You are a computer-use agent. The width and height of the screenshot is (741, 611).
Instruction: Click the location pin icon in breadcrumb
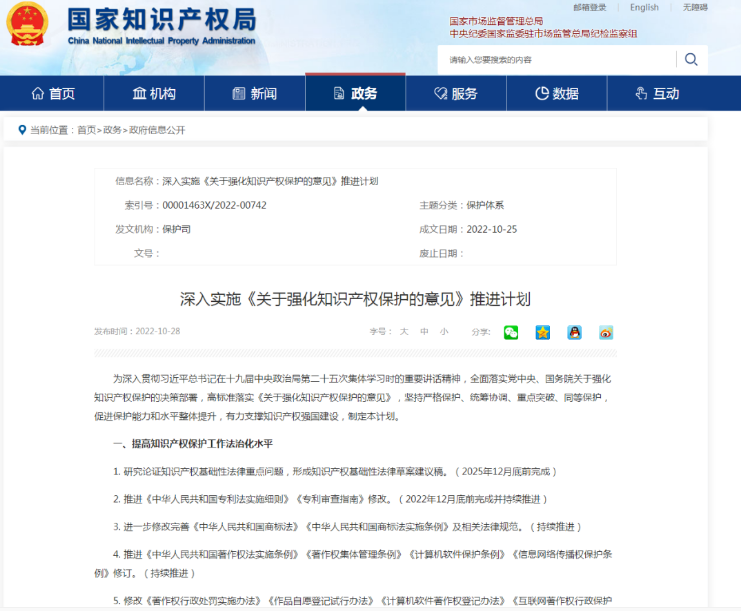click(21, 130)
